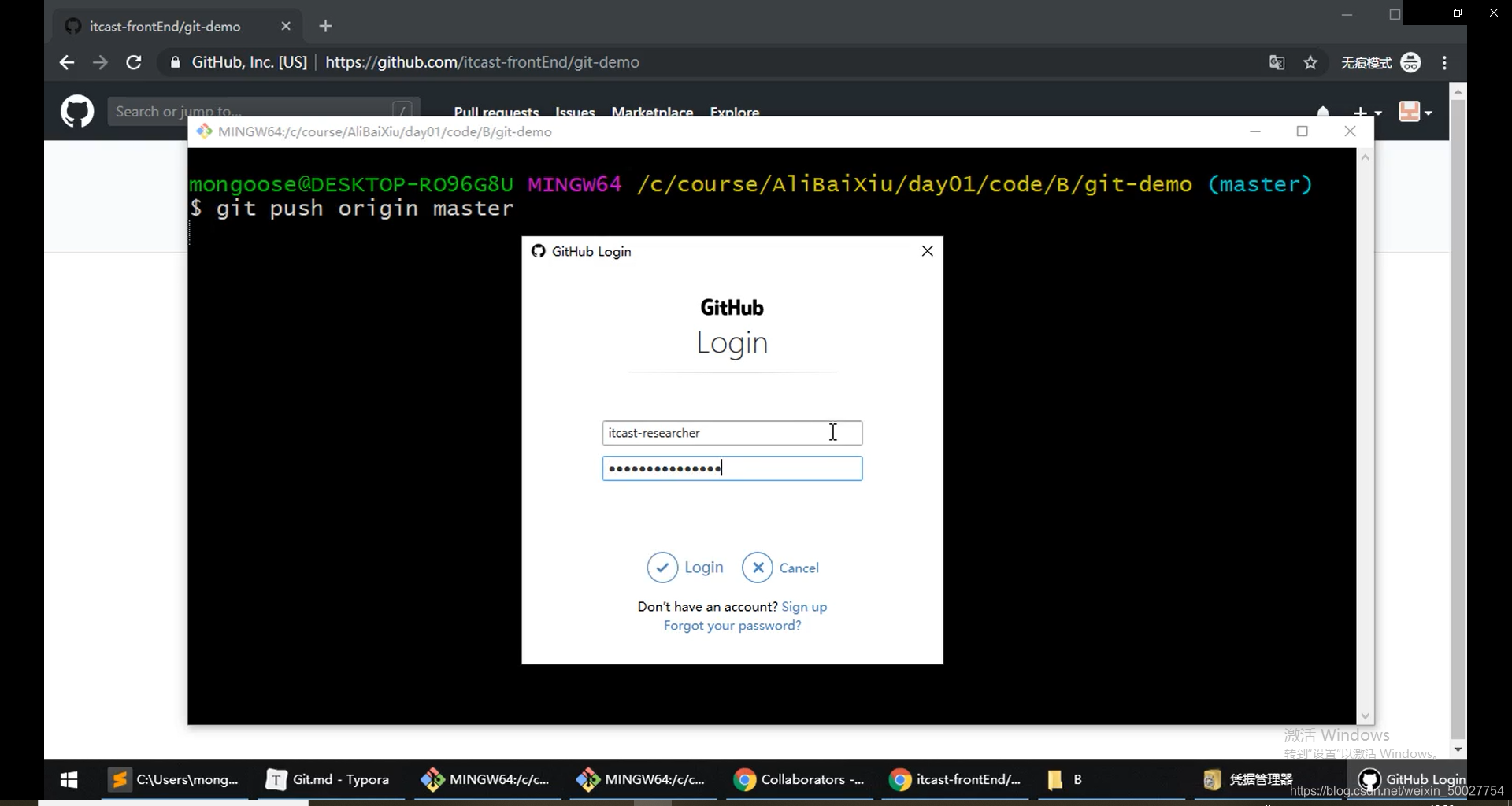Click the translate icon in the address bar
Screen dimensions: 1512x806
click(1277, 62)
